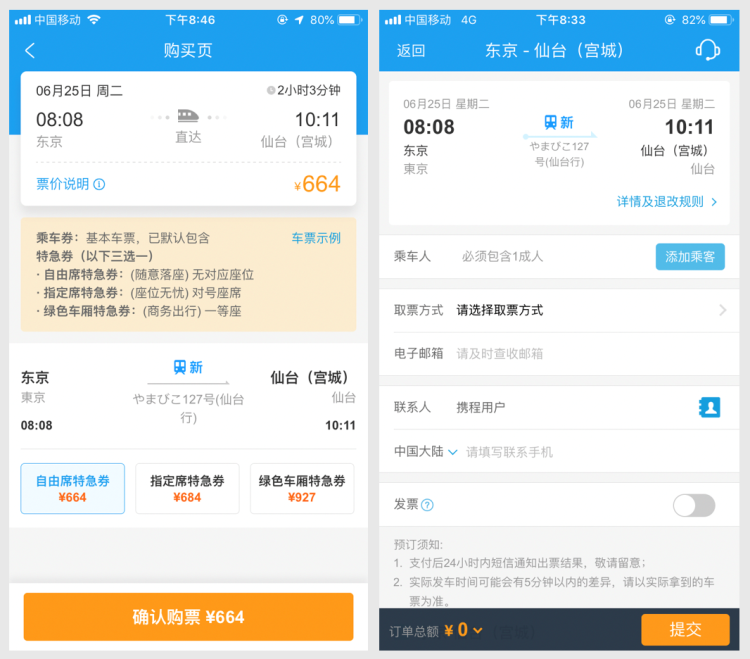Tap the 新 train badge on order page

pos(559,122)
